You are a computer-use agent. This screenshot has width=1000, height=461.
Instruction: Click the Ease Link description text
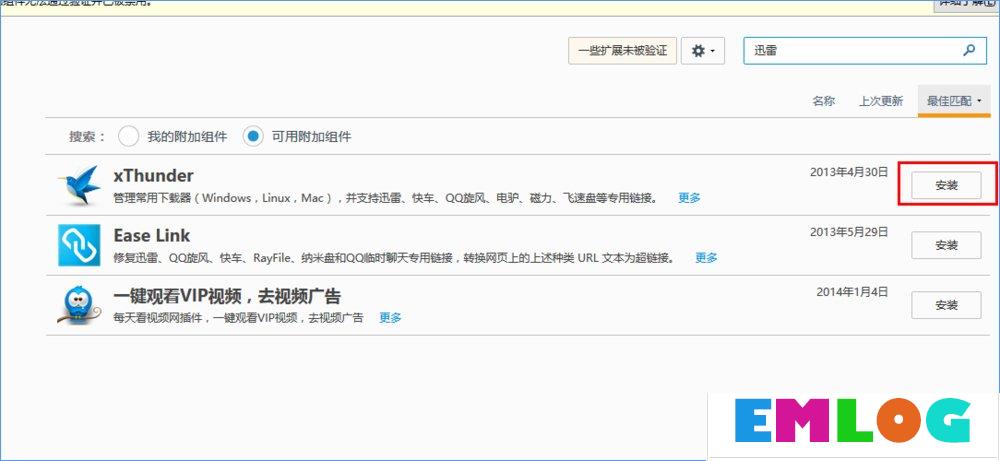(x=394, y=258)
